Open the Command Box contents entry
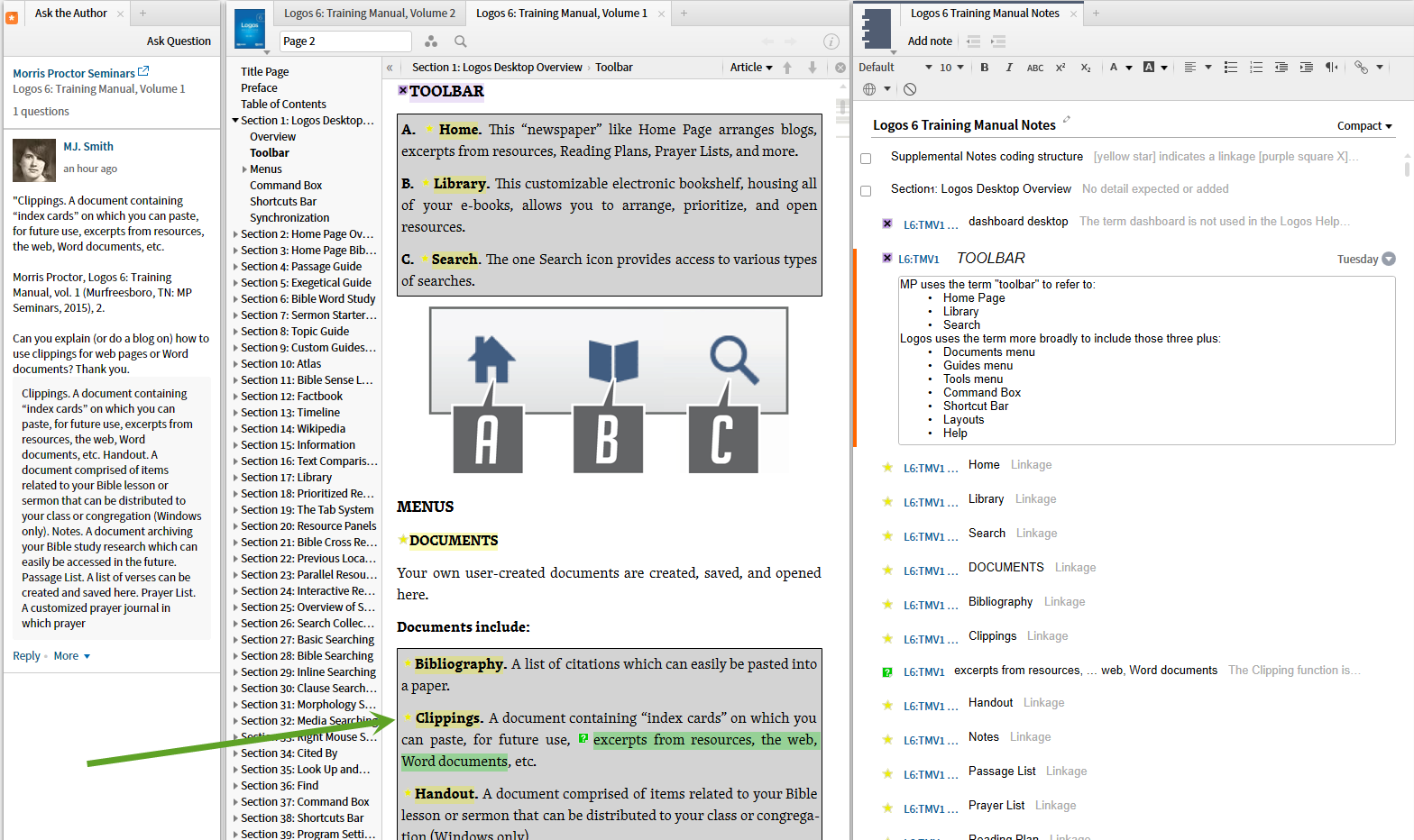 click(286, 186)
